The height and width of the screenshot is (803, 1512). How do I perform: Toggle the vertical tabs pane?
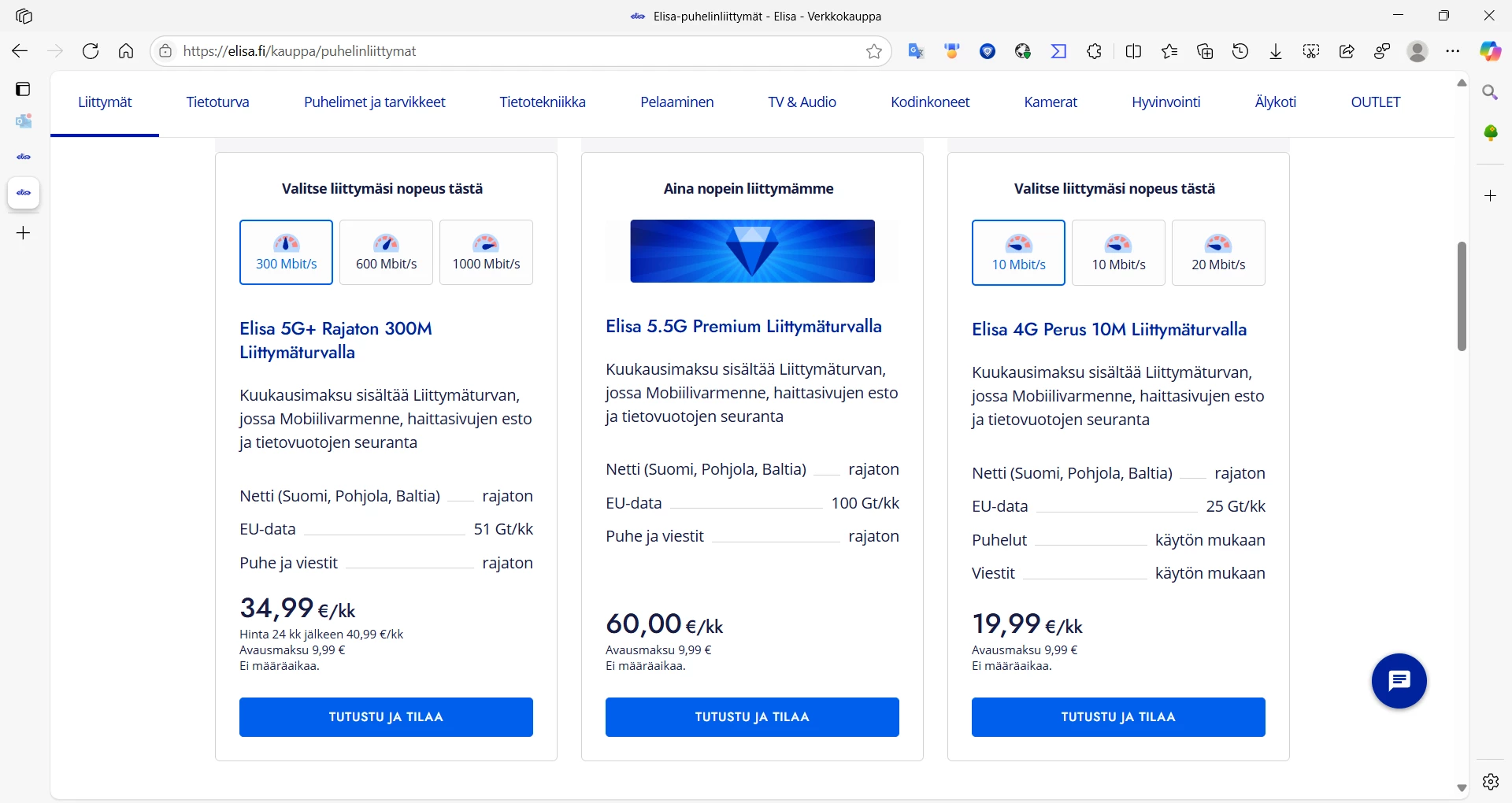(24, 89)
